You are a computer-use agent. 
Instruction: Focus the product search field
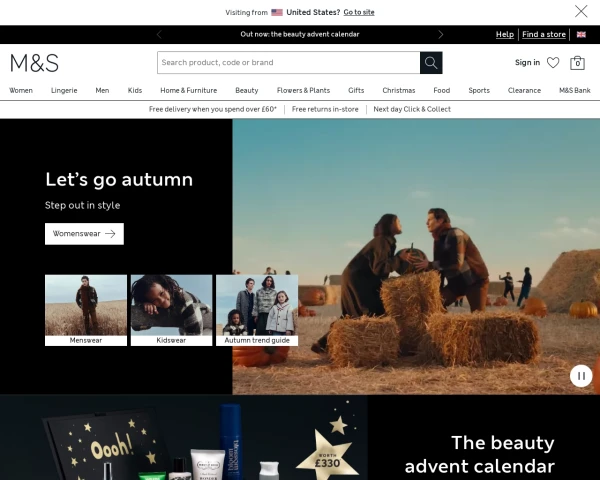coord(289,62)
